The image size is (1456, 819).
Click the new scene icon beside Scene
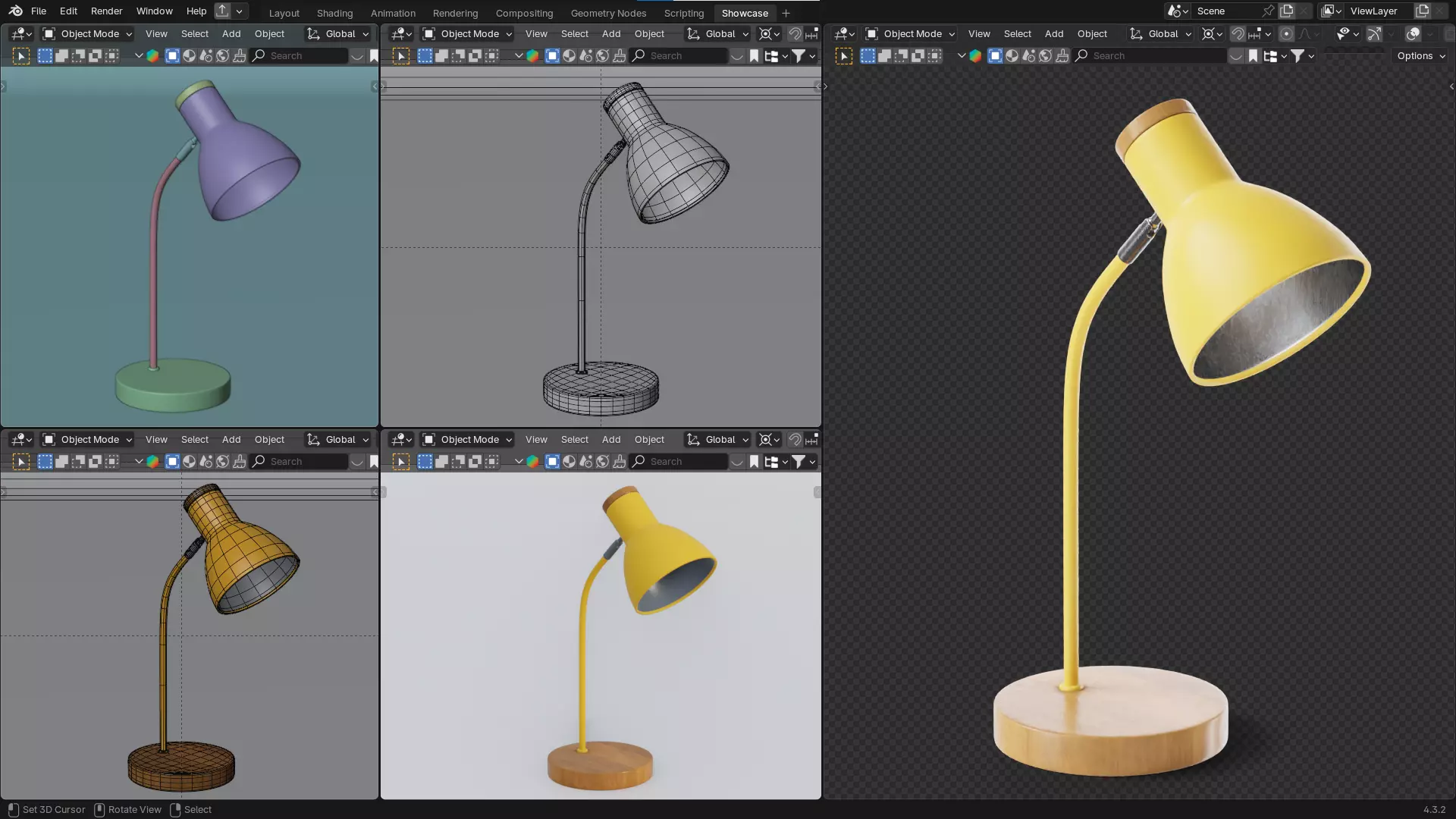point(1287,11)
